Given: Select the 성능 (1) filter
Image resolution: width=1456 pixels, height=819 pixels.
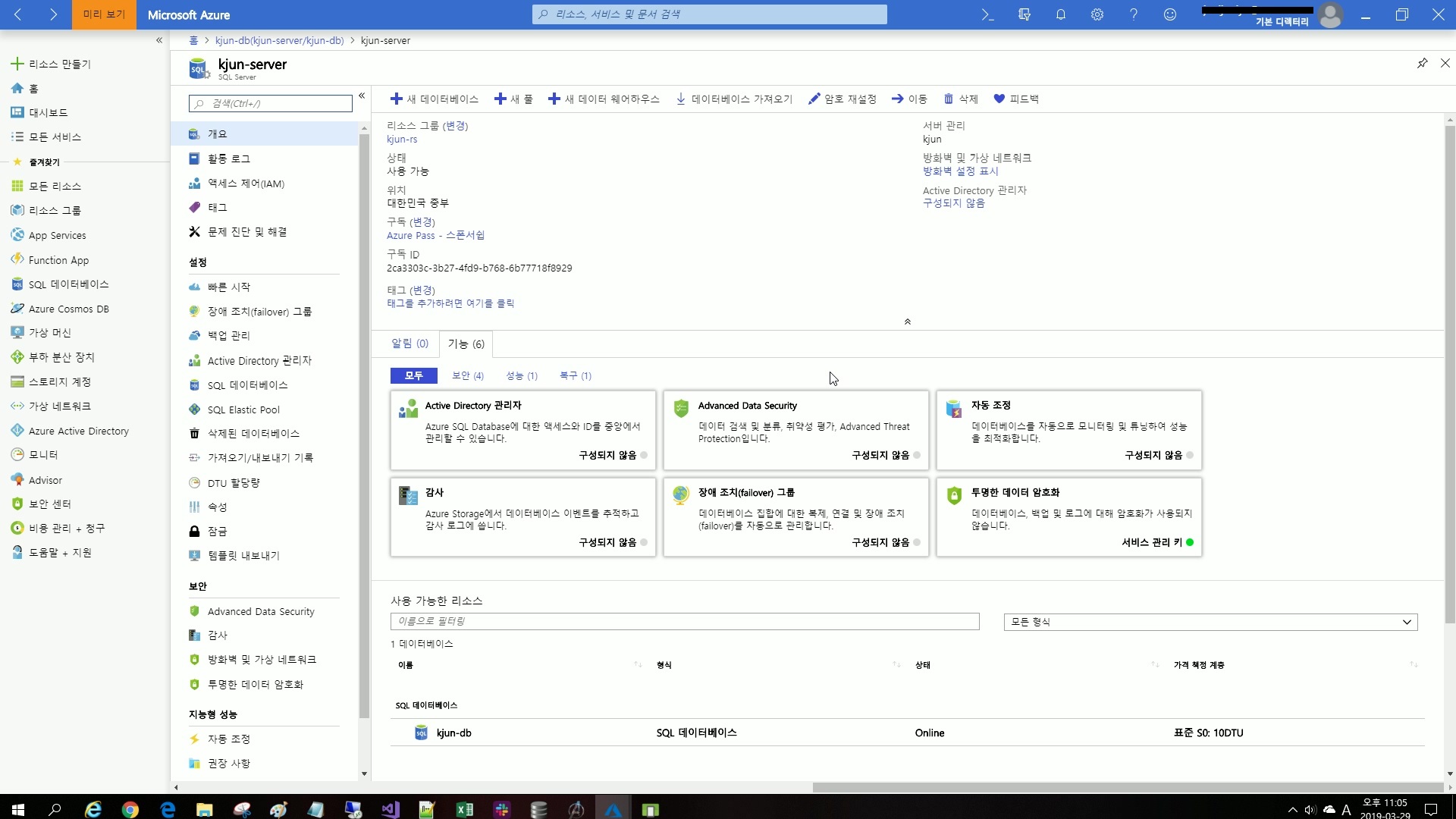Looking at the screenshot, I should (x=522, y=375).
